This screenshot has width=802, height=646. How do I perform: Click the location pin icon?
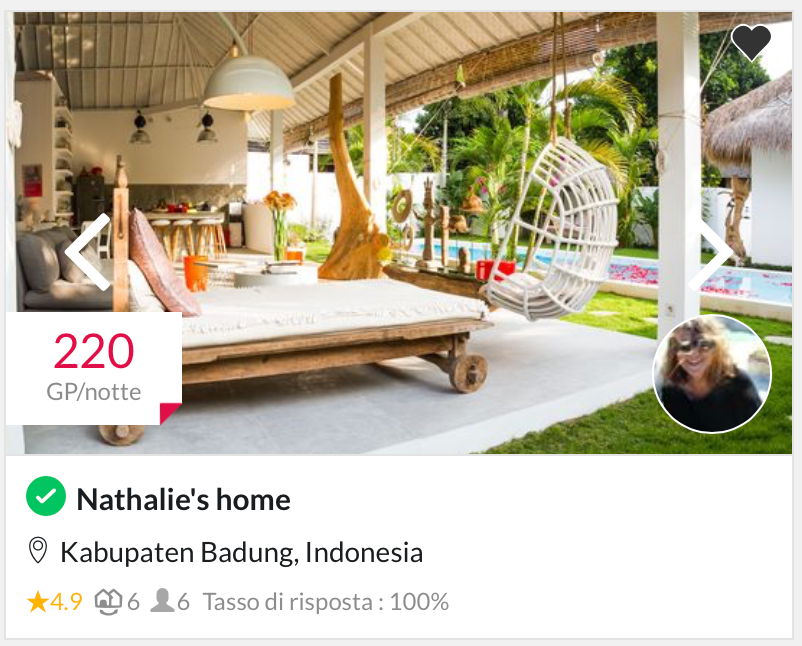point(38,550)
